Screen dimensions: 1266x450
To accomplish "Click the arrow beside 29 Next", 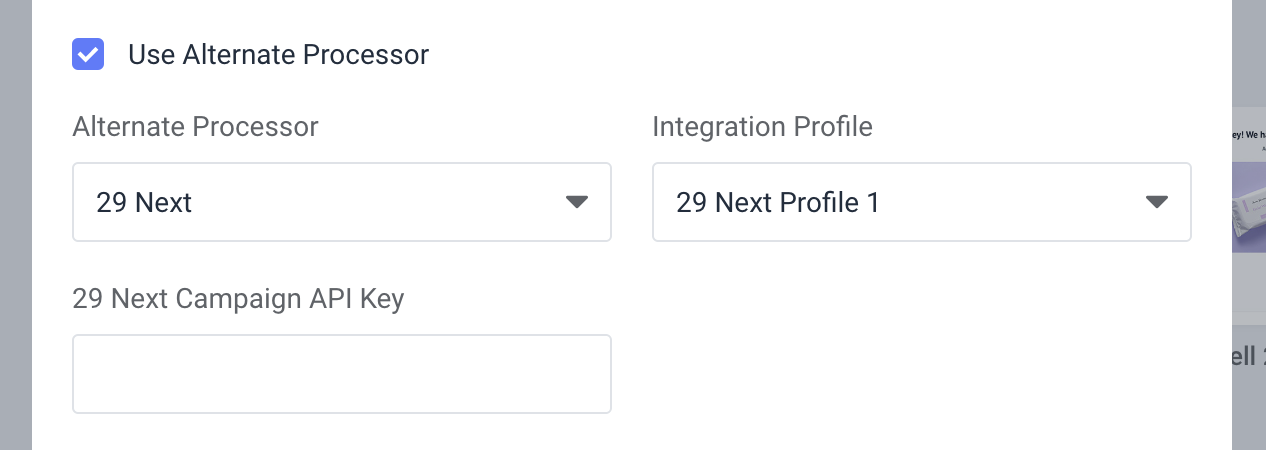I will (x=576, y=202).
